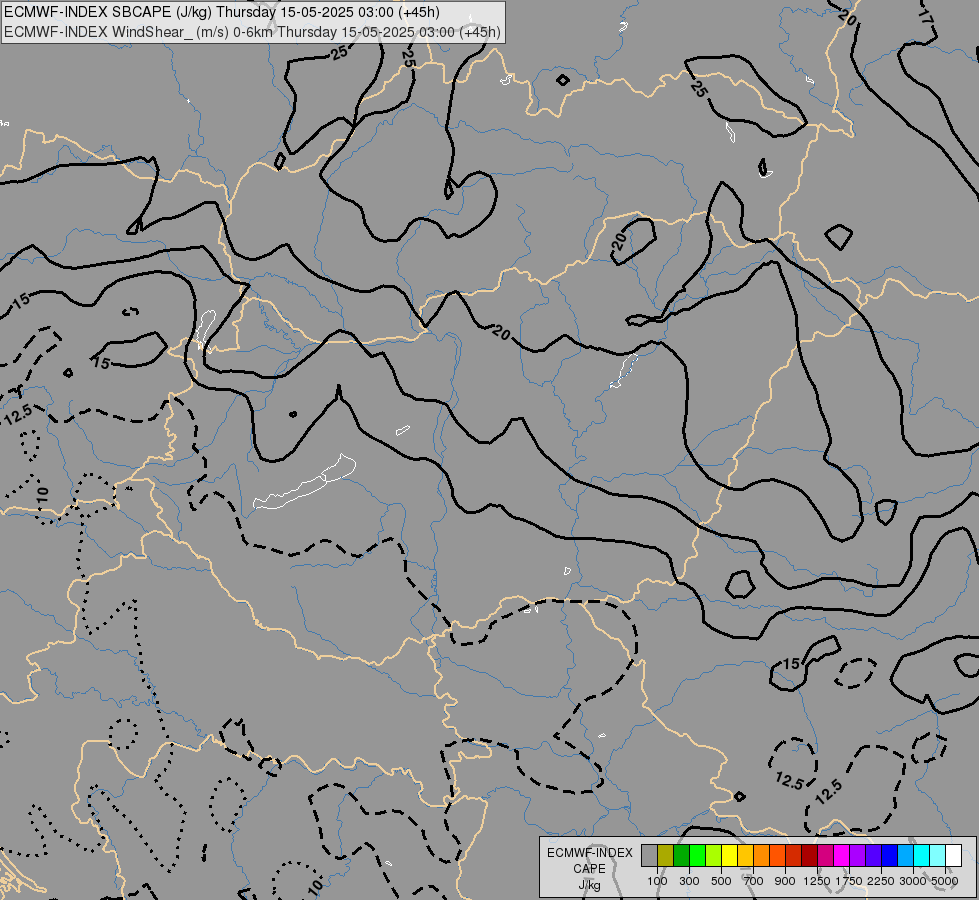Screen dimensions: 979x900
Task: Select the "CAPE" label in the legend
Action: (589, 869)
